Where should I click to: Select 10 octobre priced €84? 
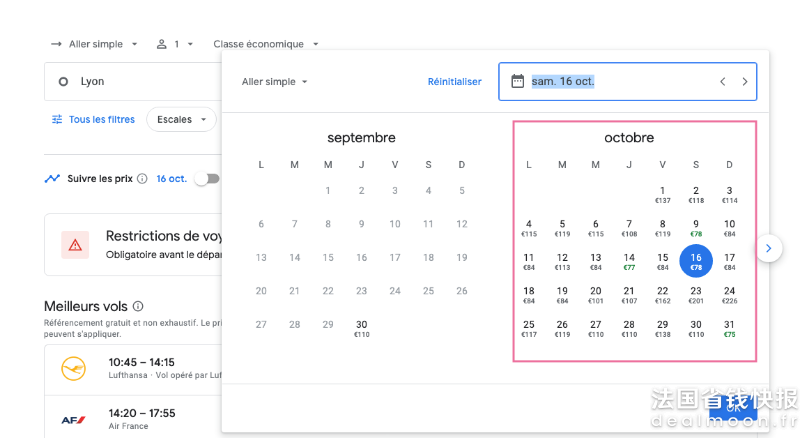[x=730, y=228]
